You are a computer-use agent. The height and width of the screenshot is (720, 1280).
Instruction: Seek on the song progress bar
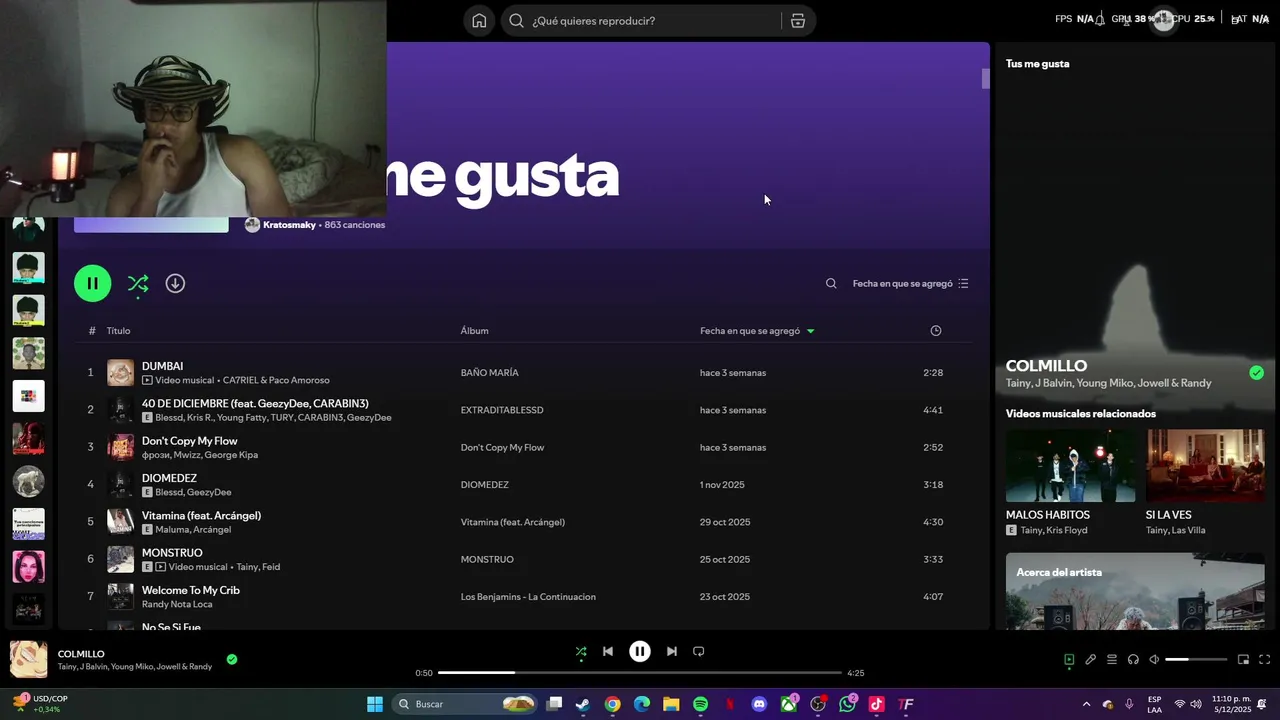(x=640, y=673)
